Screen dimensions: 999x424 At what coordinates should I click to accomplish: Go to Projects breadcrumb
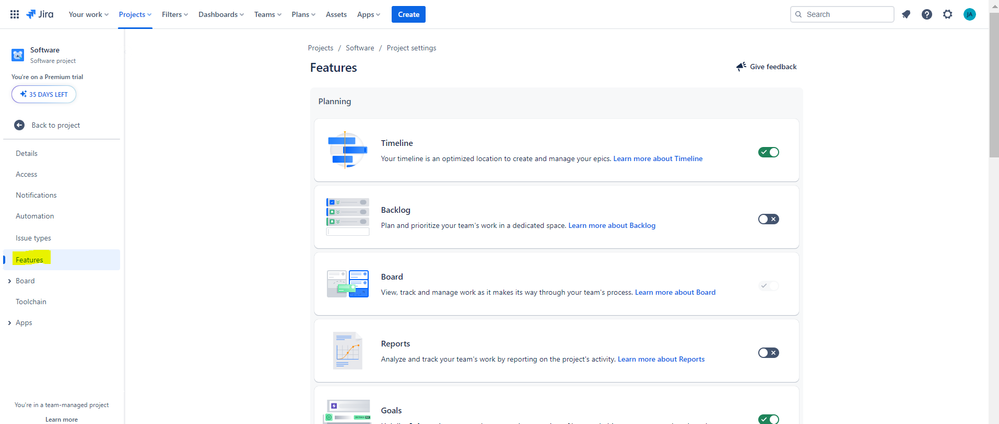coord(320,48)
